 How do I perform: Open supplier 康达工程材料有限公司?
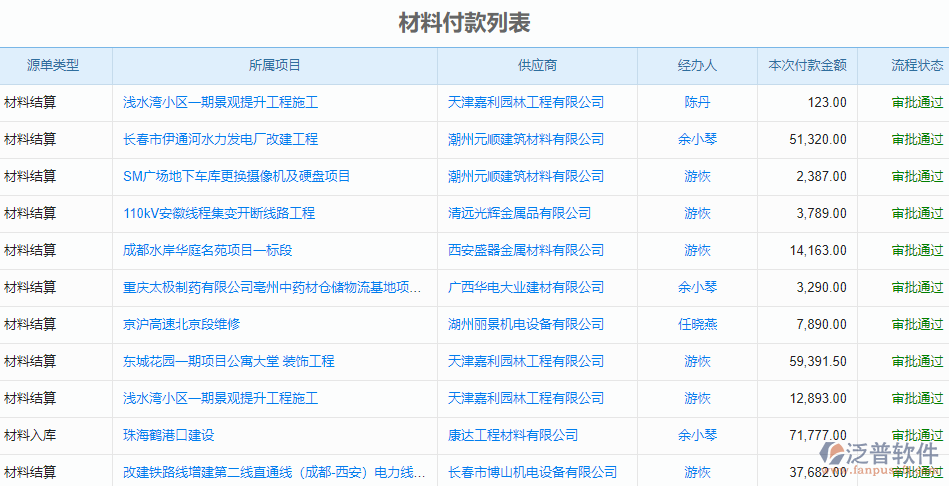tap(513, 435)
